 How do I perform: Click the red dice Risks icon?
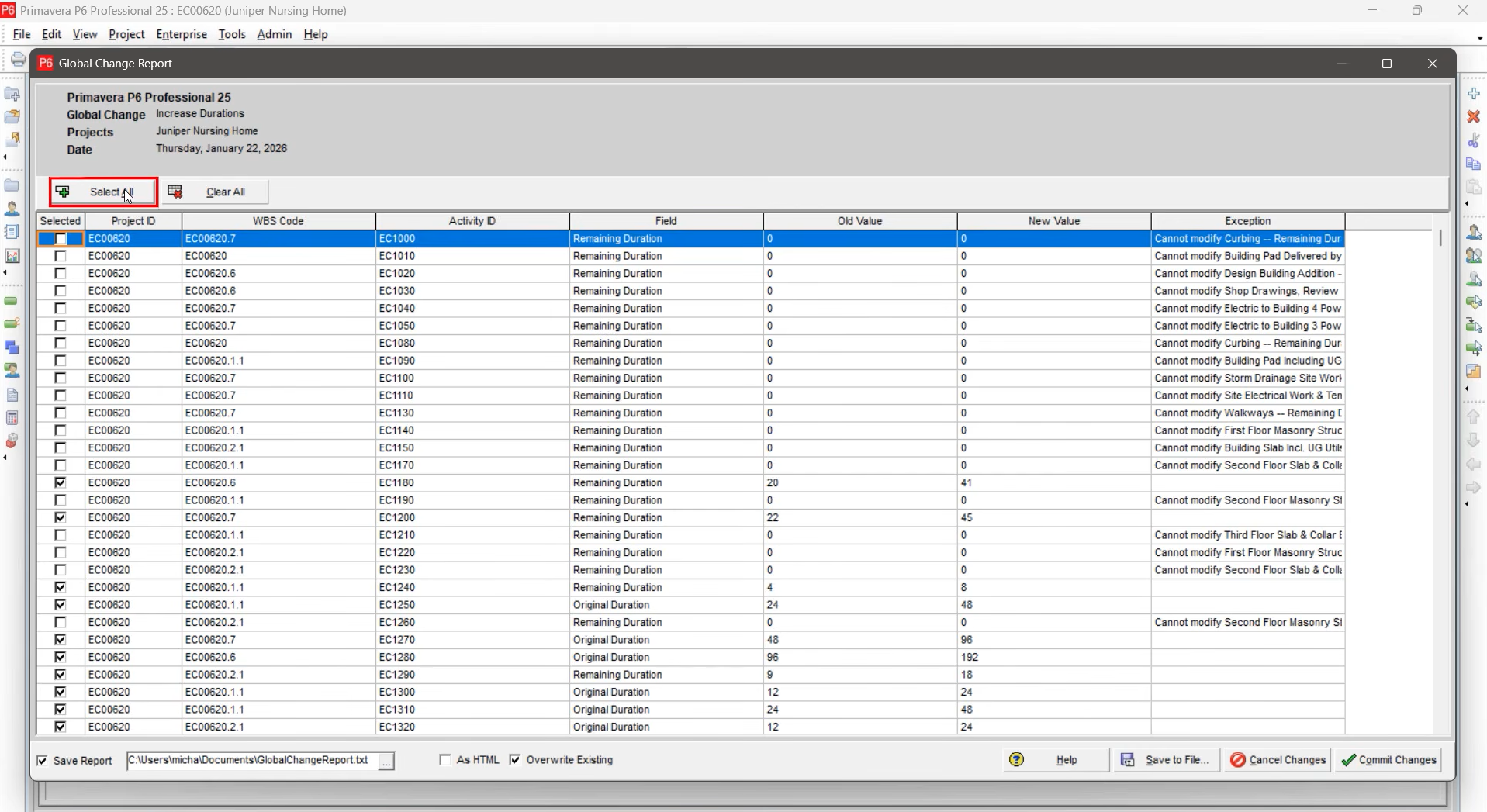12,441
